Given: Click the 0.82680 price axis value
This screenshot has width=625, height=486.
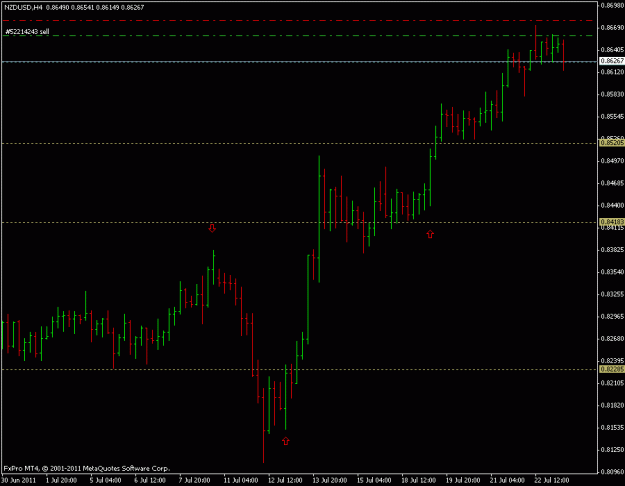Looking at the screenshot, I should point(612,338).
